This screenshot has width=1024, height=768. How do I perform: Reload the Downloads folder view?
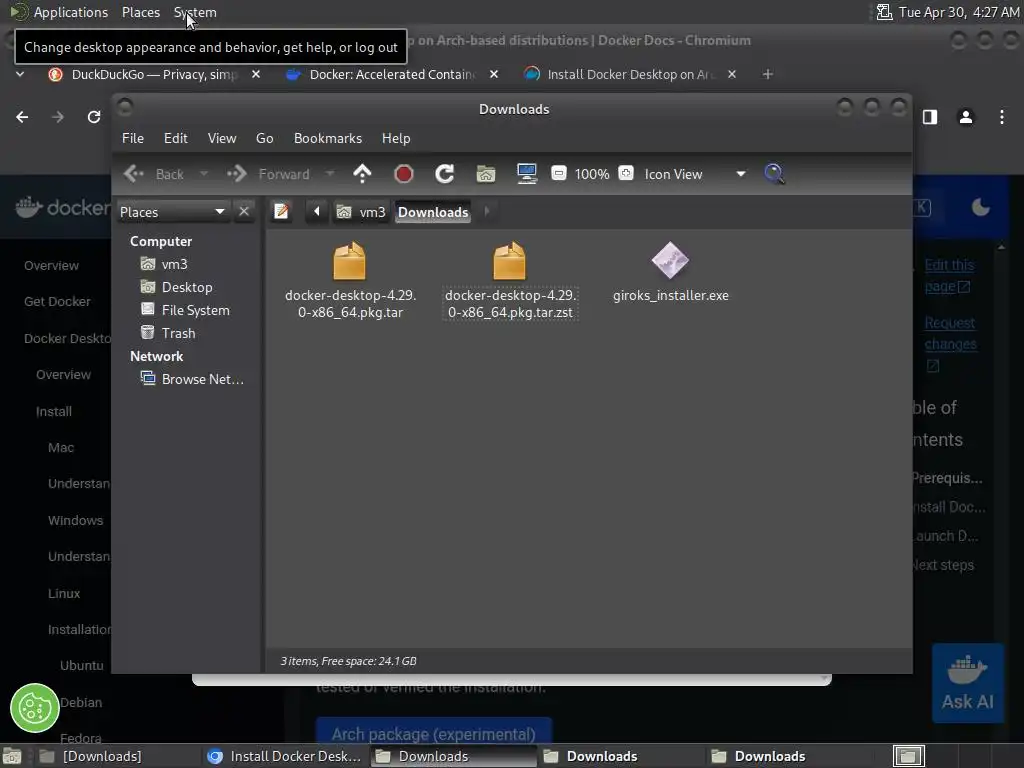[x=445, y=174]
